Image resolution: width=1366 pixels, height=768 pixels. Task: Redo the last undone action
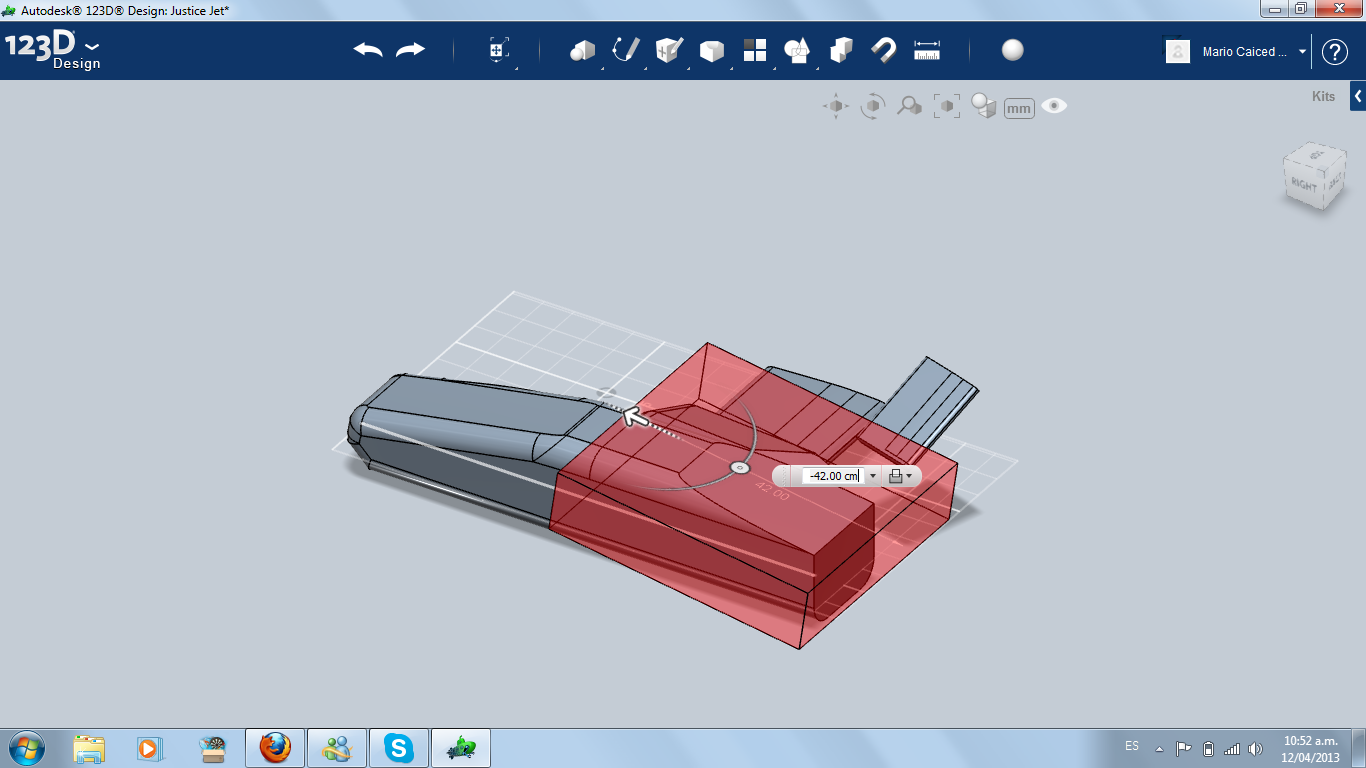[410, 50]
